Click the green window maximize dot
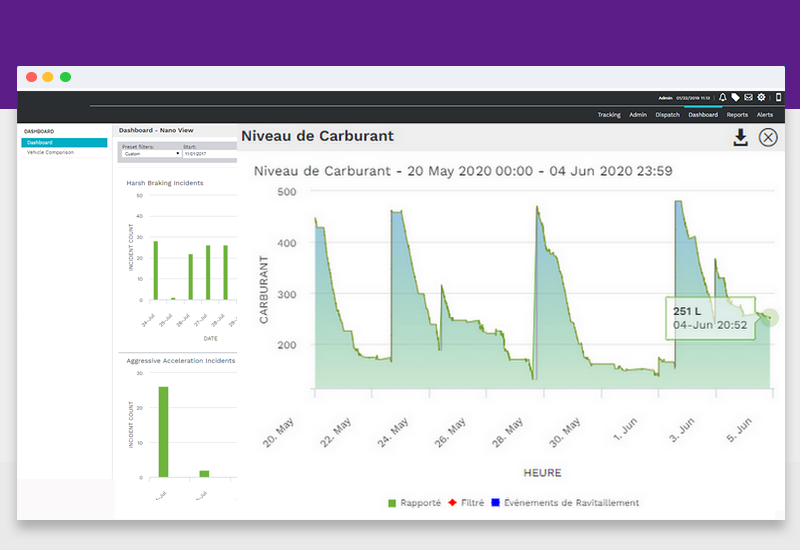The width and height of the screenshot is (800, 550). click(x=65, y=77)
